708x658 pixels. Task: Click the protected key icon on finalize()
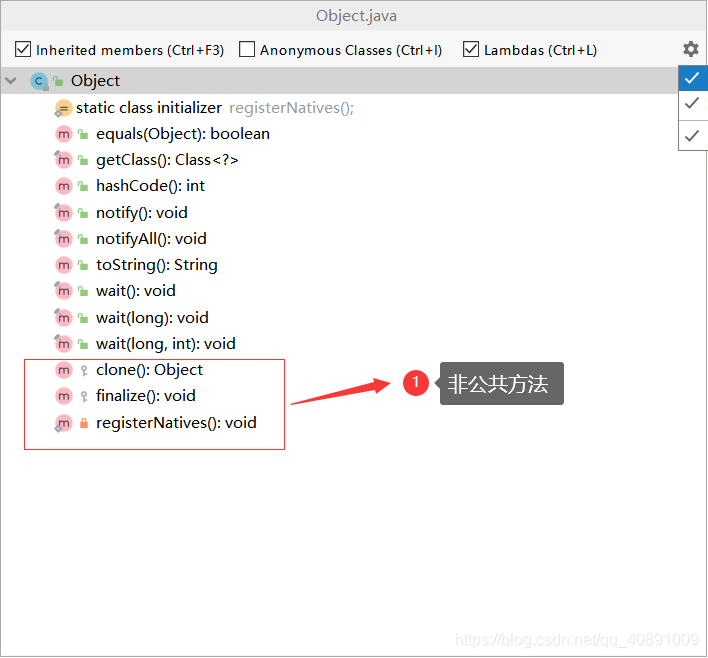pyautogui.click(x=84, y=397)
